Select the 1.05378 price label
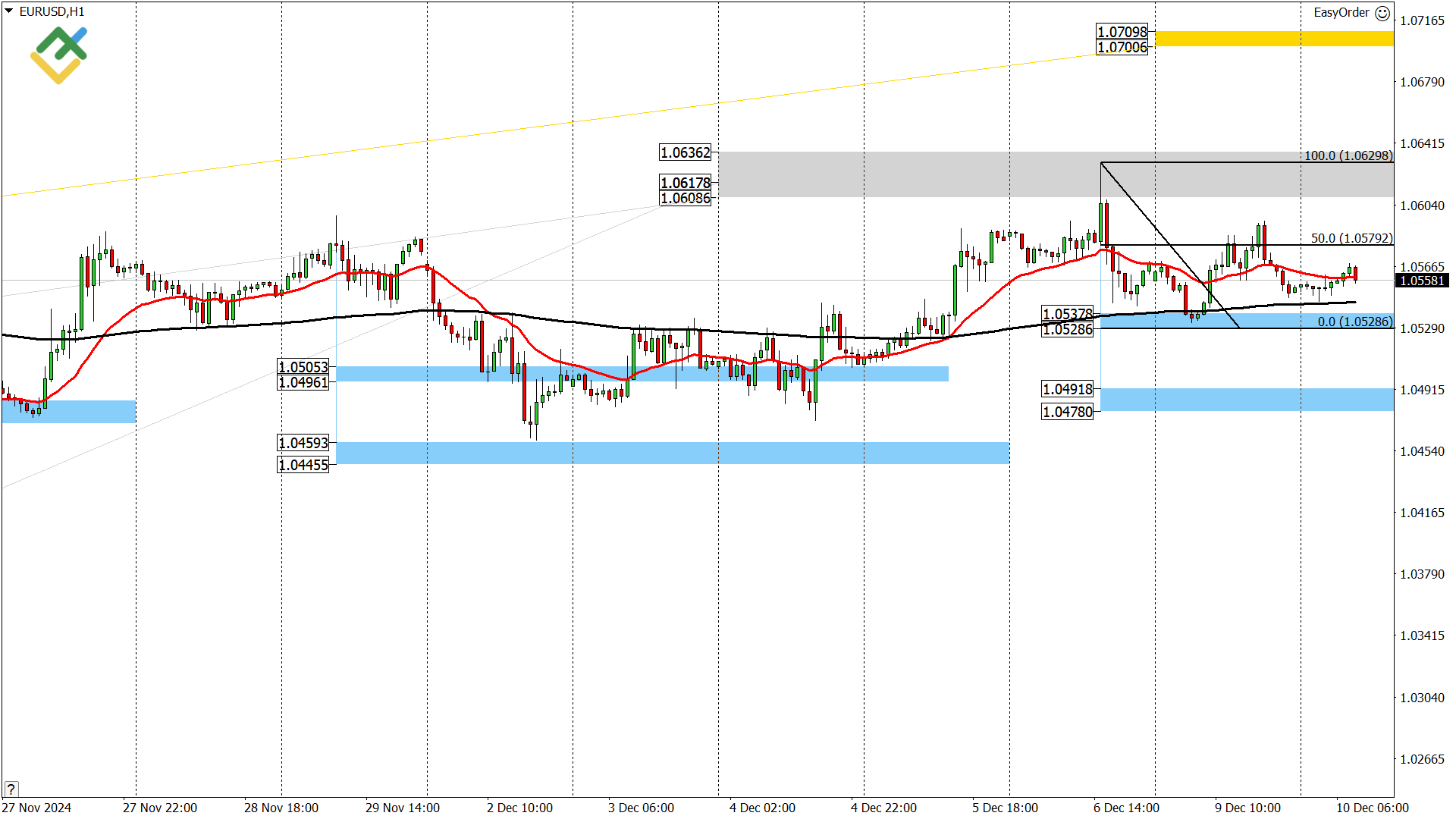The width and height of the screenshot is (1456, 819). pos(1066,314)
